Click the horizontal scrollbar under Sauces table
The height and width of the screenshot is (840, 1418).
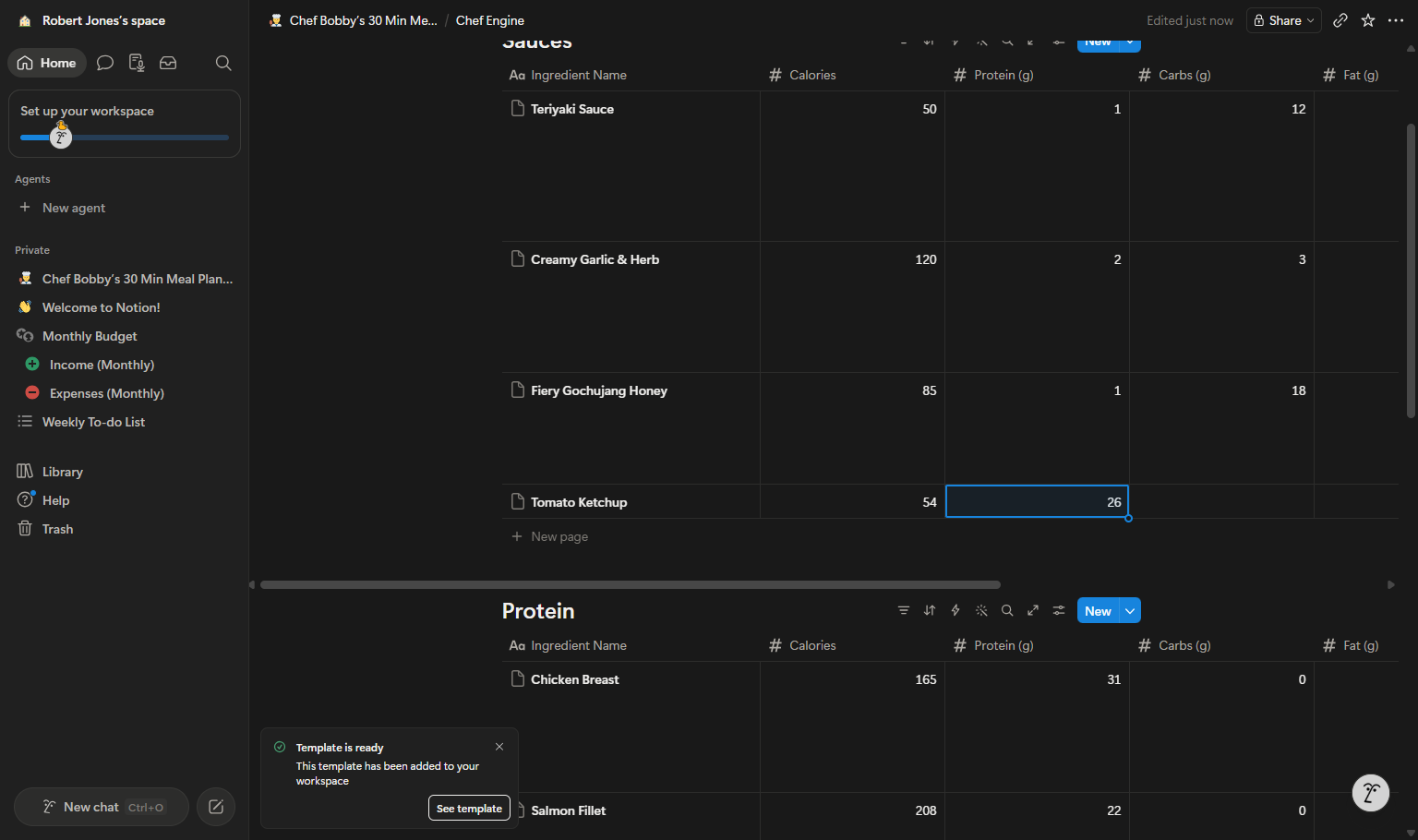[631, 584]
